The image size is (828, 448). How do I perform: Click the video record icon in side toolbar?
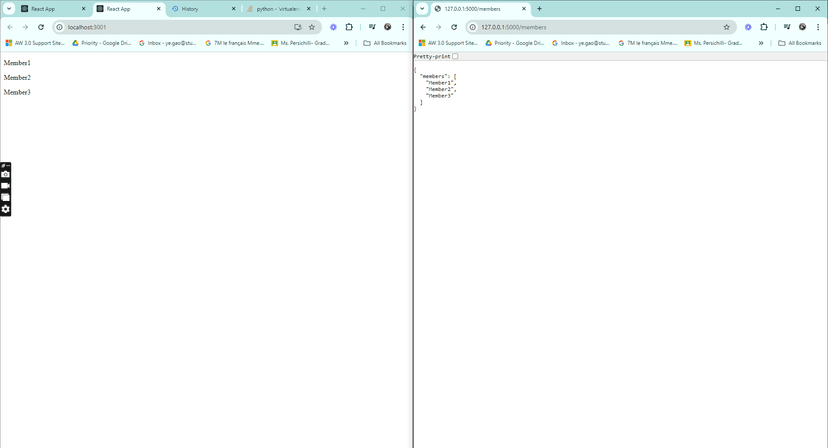tap(5, 186)
